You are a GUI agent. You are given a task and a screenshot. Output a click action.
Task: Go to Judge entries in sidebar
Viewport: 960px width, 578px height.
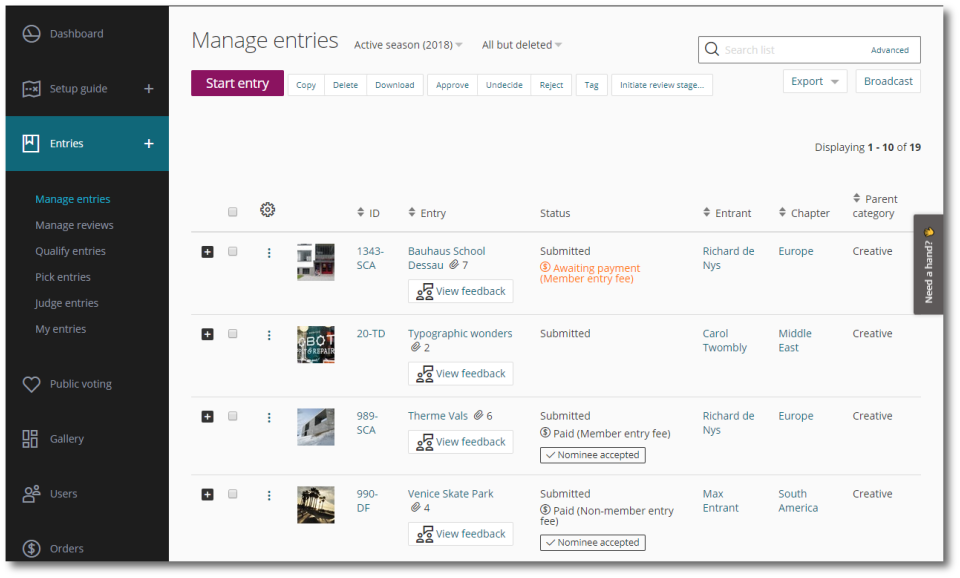coord(66,302)
